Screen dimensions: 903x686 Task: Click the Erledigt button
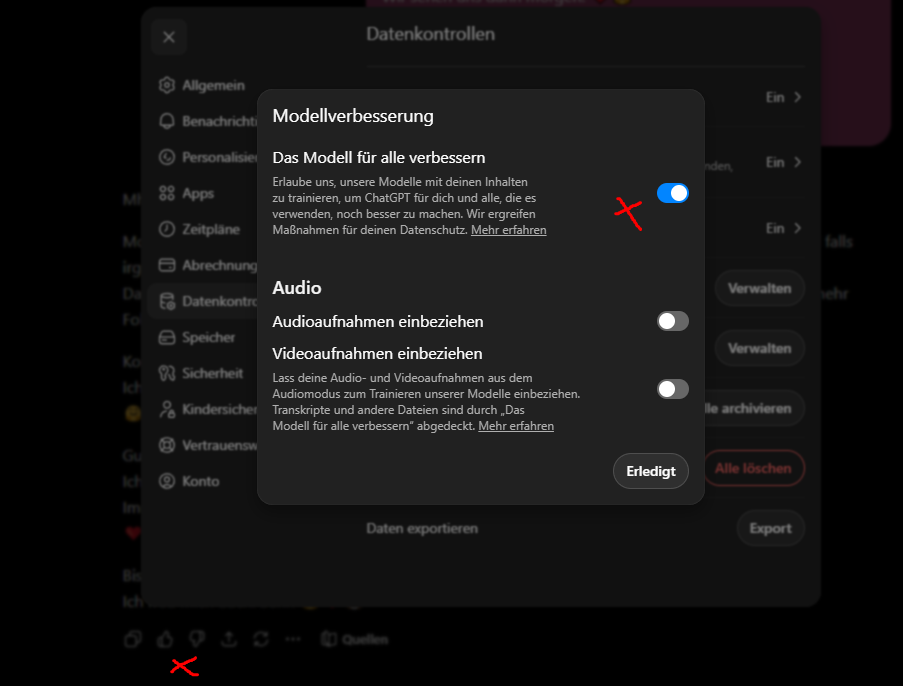651,471
